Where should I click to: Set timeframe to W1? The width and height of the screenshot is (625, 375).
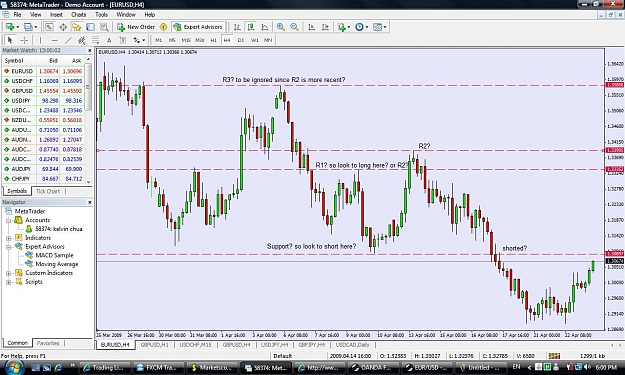coord(255,40)
